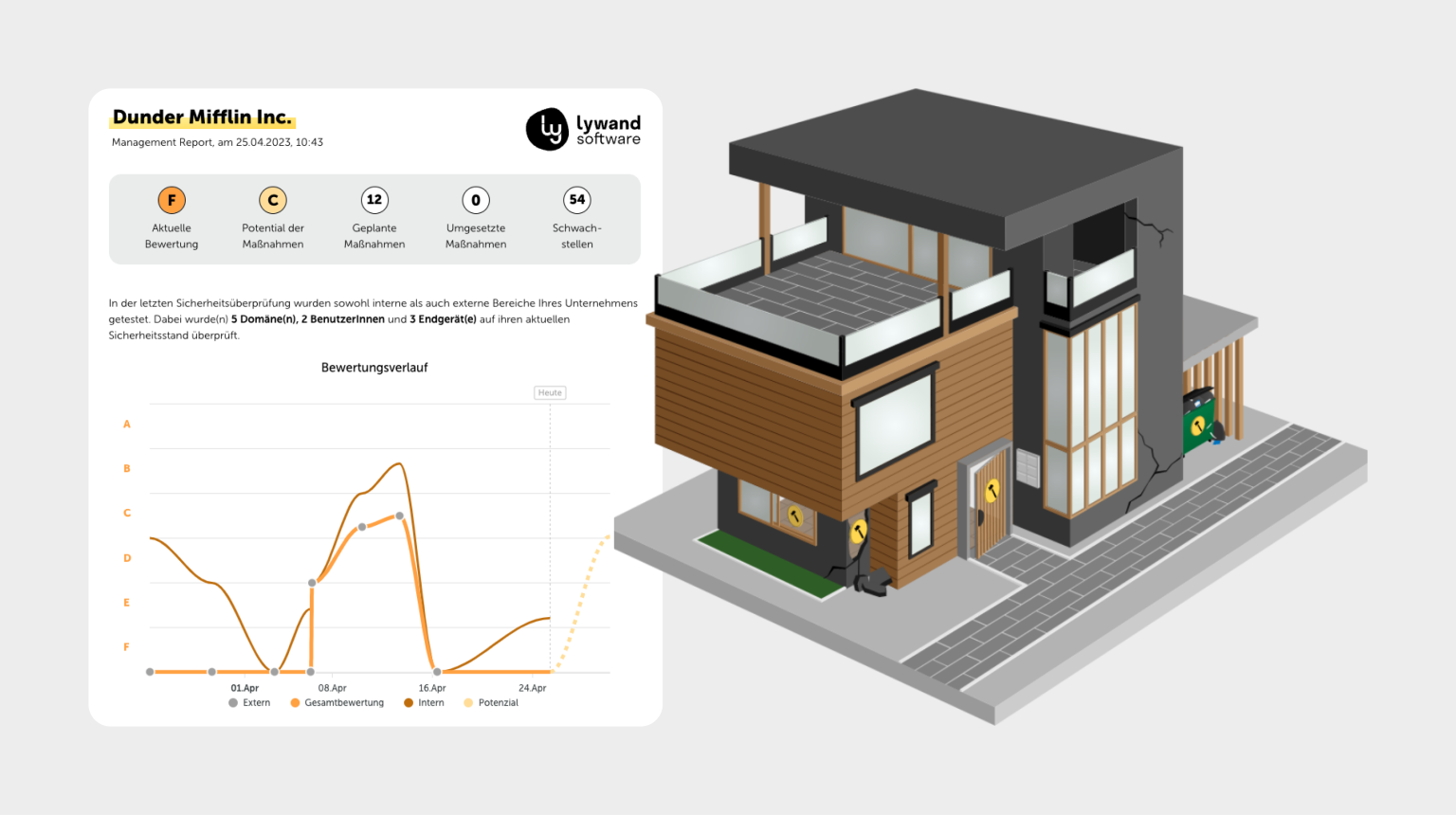This screenshot has width=1456, height=815.
Task: Click the orange F rating badge
Action: pyautogui.click(x=172, y=200)
